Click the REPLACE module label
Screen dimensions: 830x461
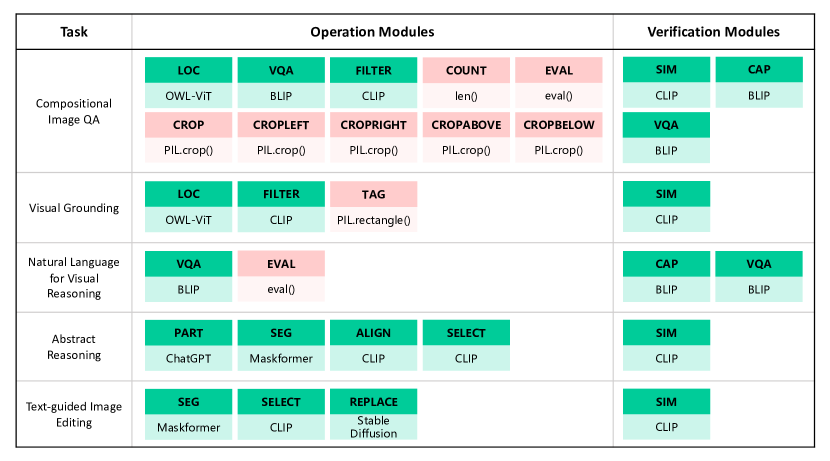pos(374,402)
